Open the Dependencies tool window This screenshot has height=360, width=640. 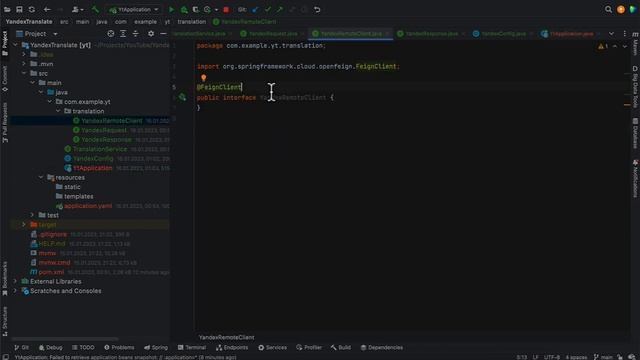[x=382, y=347]
